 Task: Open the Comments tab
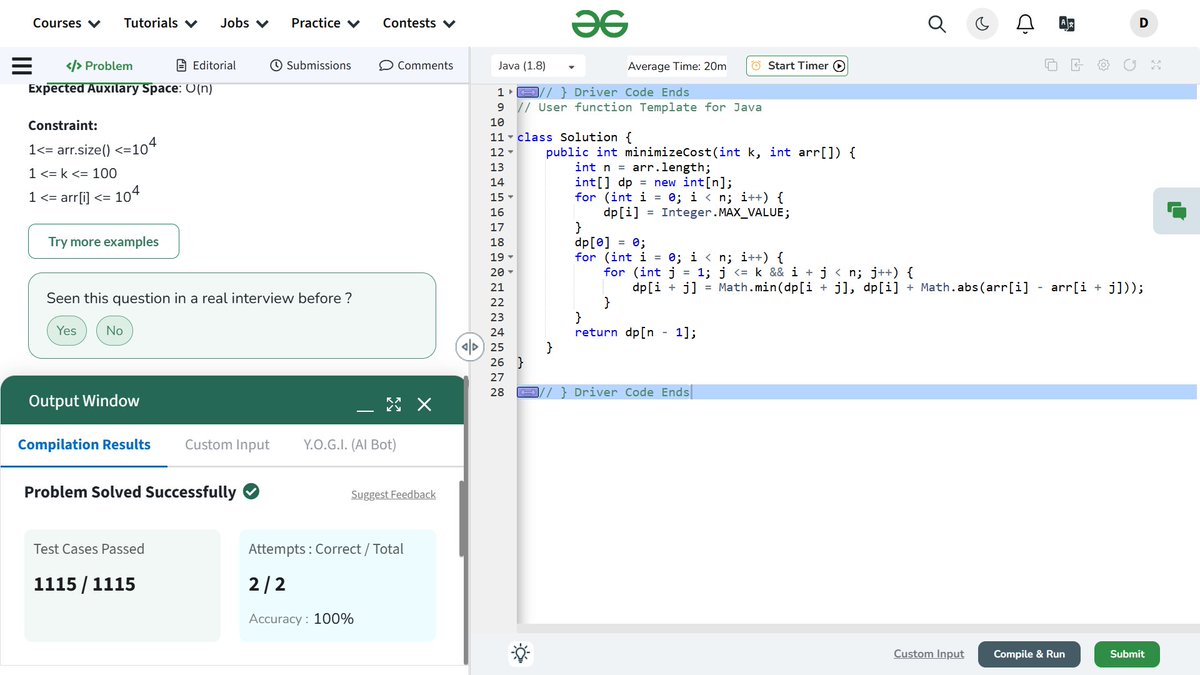coord(416,66)
